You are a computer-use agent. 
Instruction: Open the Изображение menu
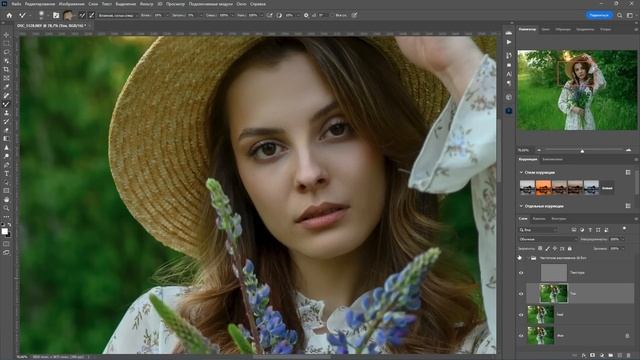click(71, 4)
